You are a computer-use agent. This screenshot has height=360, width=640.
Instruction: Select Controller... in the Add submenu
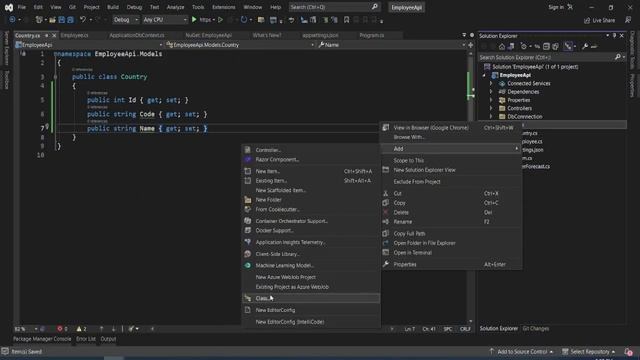tap(311, 150)
